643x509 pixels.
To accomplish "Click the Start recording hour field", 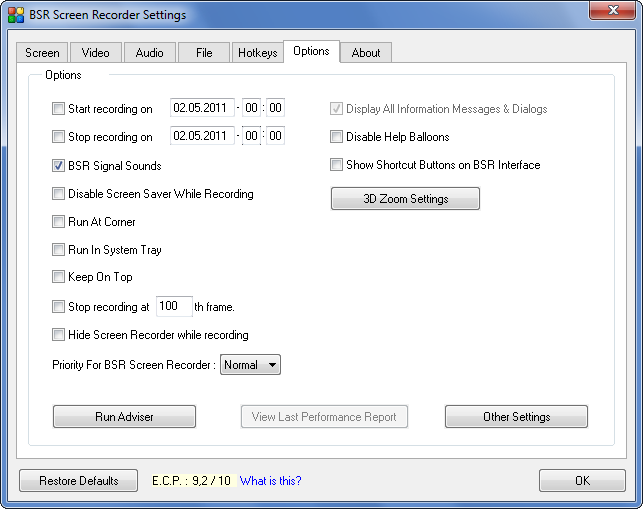I will [251, 108].
